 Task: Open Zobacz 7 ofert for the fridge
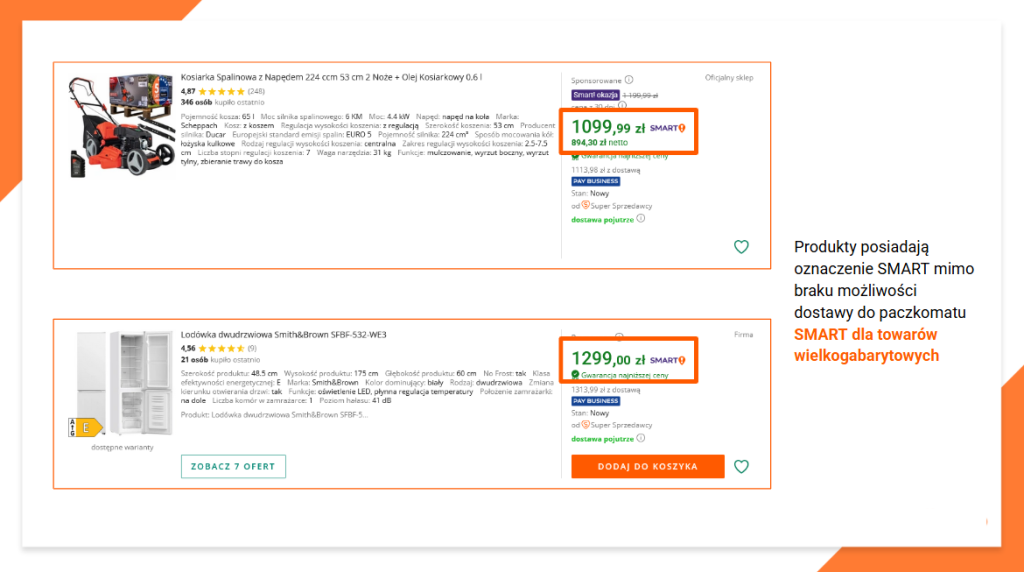[x=233, y=466]
